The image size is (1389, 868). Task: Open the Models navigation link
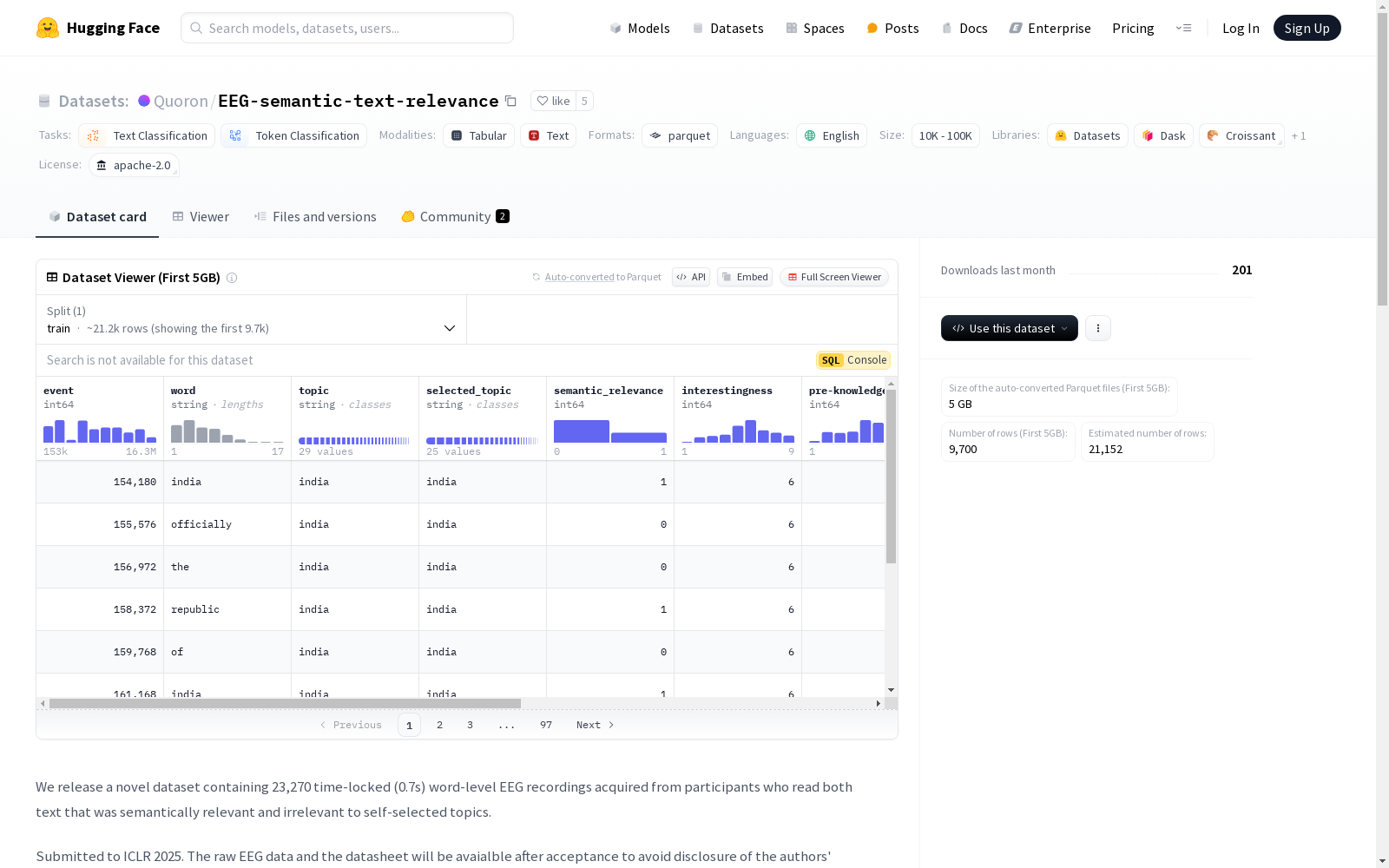640,28
